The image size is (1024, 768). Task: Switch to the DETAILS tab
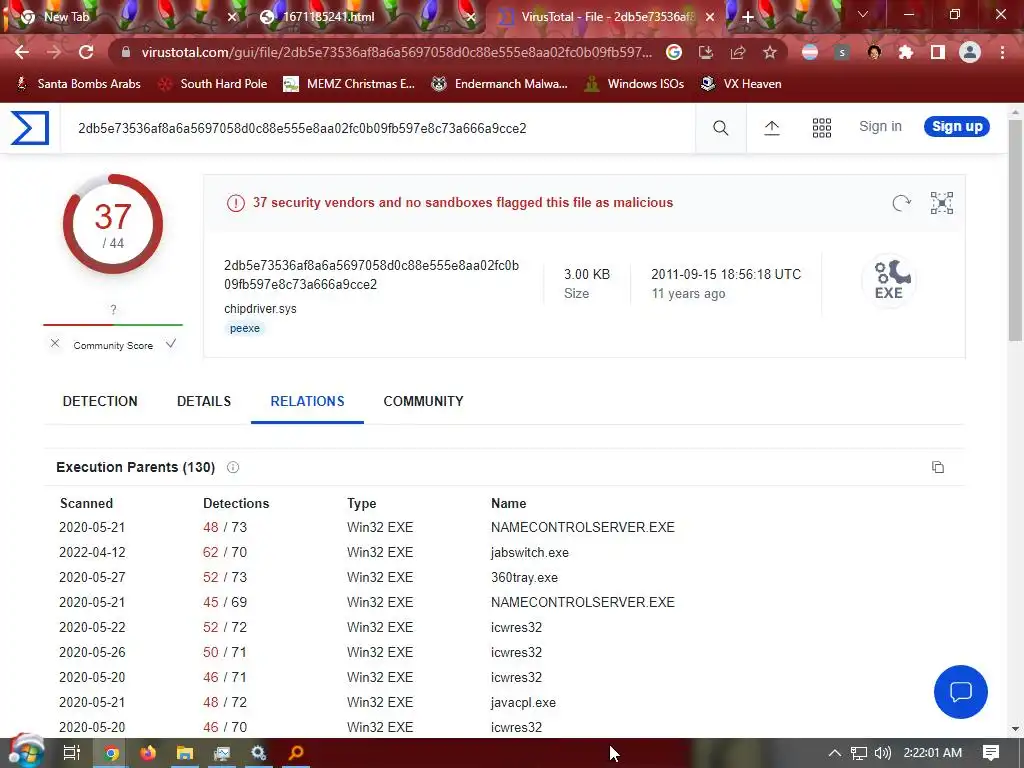click(204, 401)
